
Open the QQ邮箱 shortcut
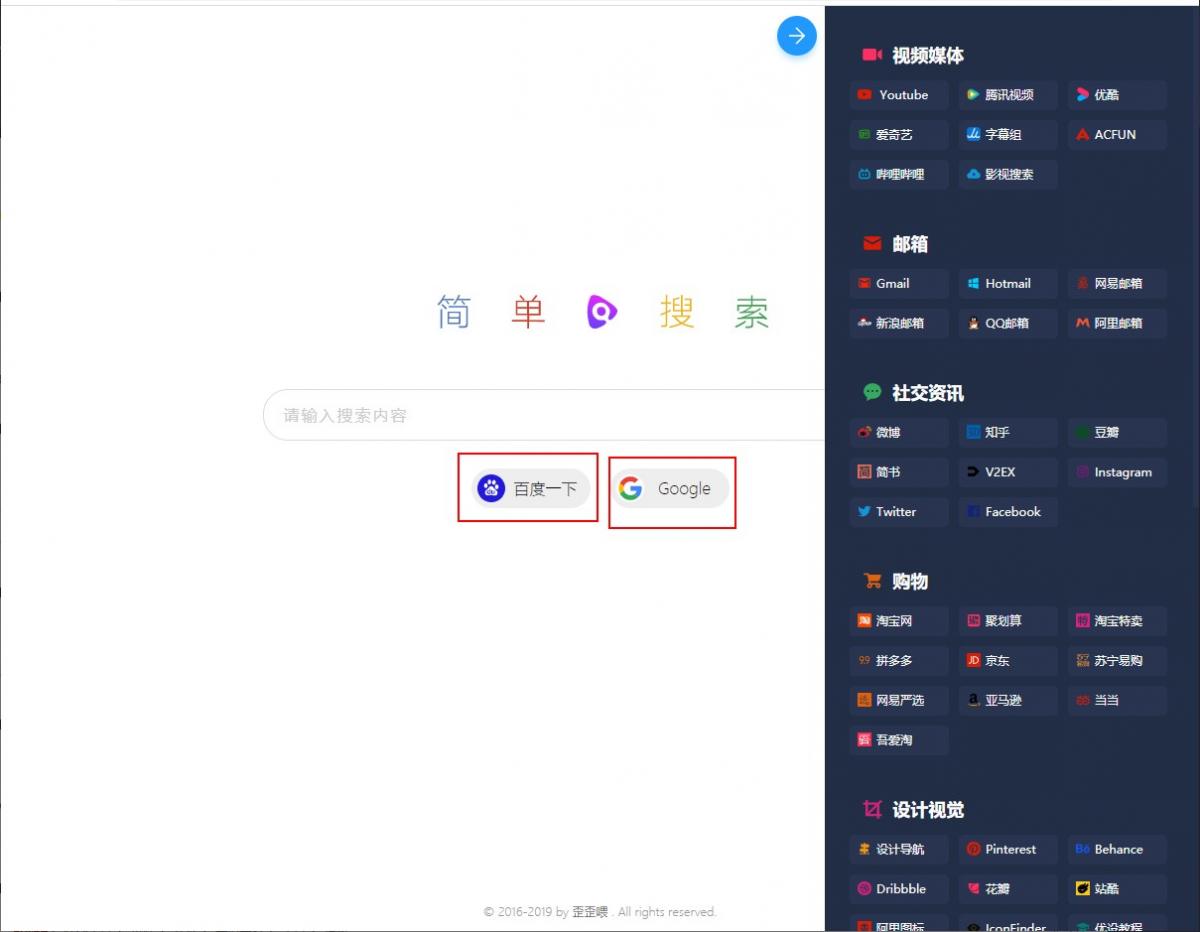tap(1008, 323)
